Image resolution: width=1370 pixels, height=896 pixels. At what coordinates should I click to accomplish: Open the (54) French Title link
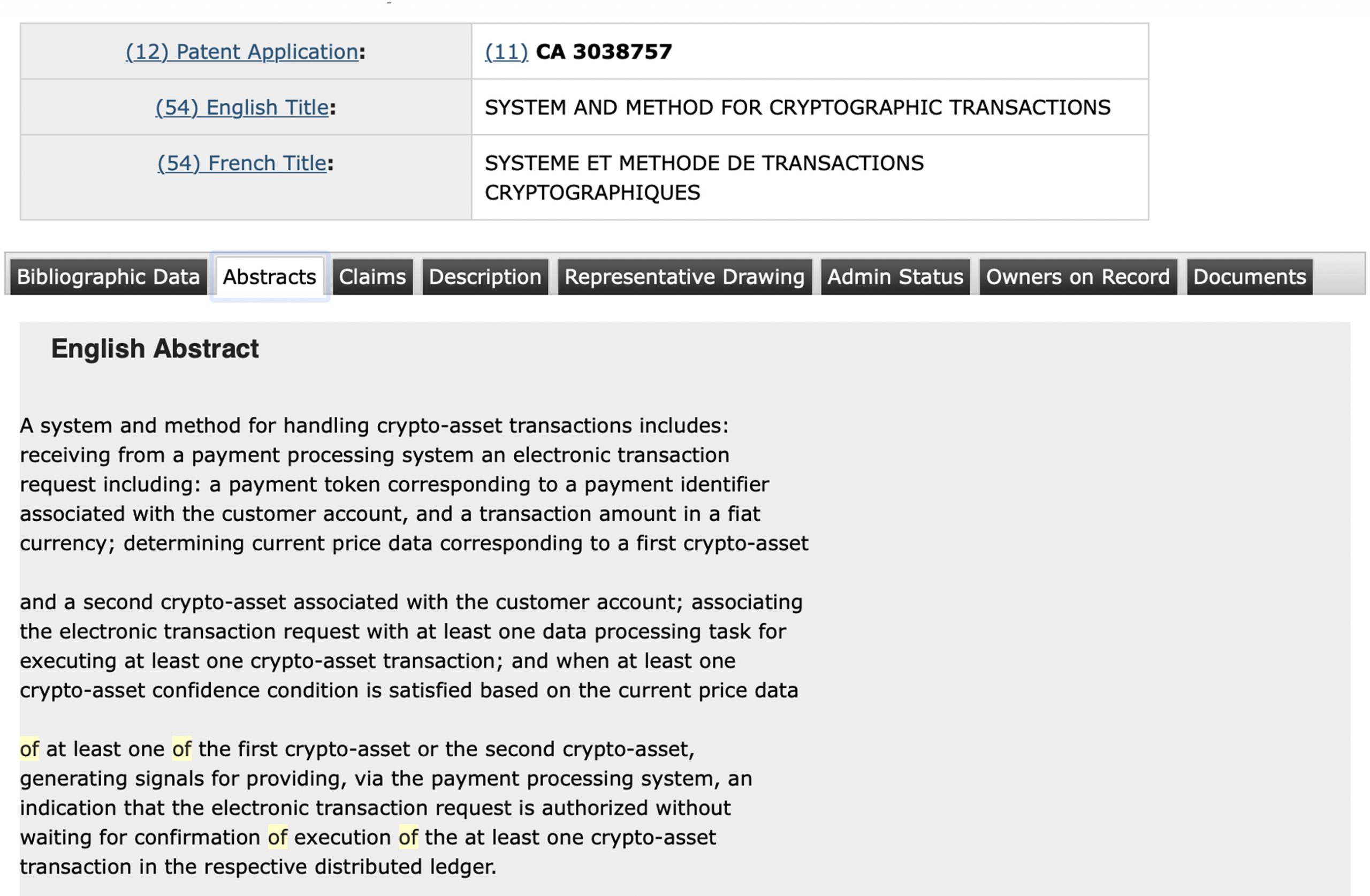click(x=242, y=164)
